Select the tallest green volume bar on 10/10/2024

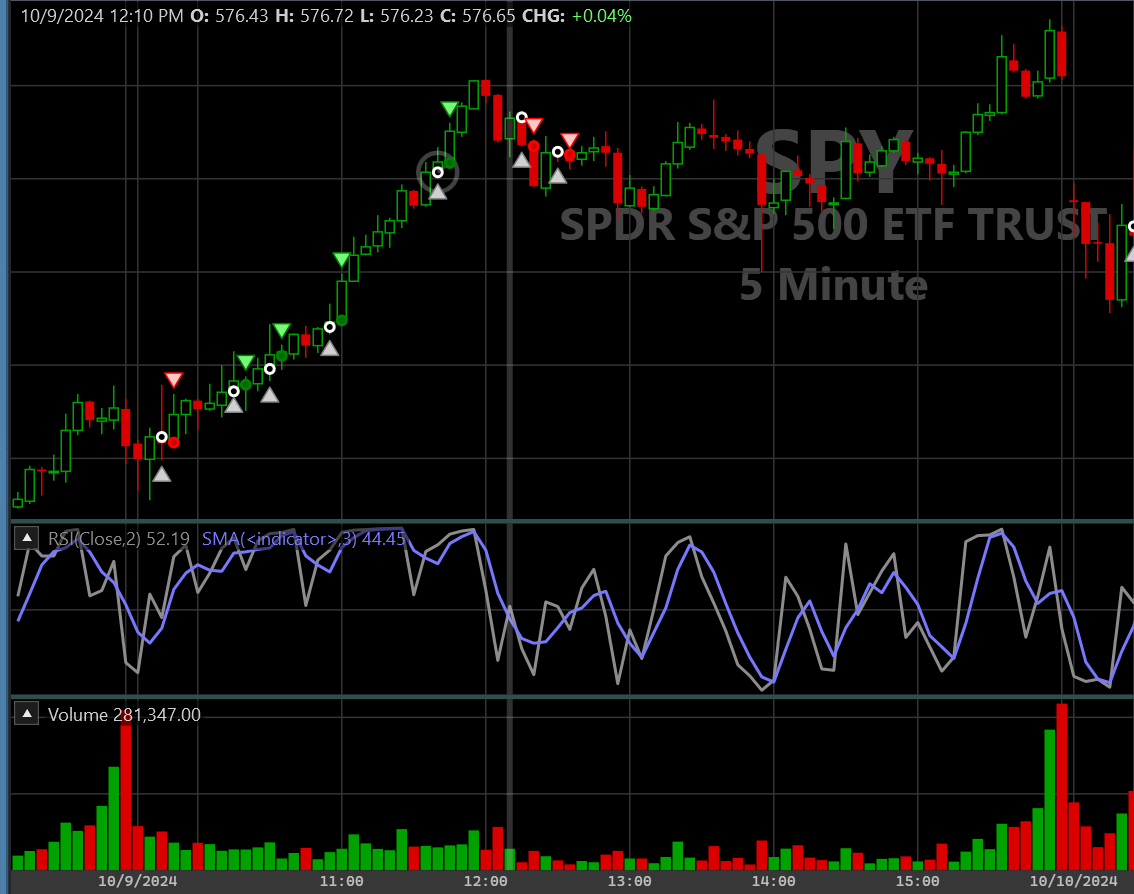point(1049,798)
